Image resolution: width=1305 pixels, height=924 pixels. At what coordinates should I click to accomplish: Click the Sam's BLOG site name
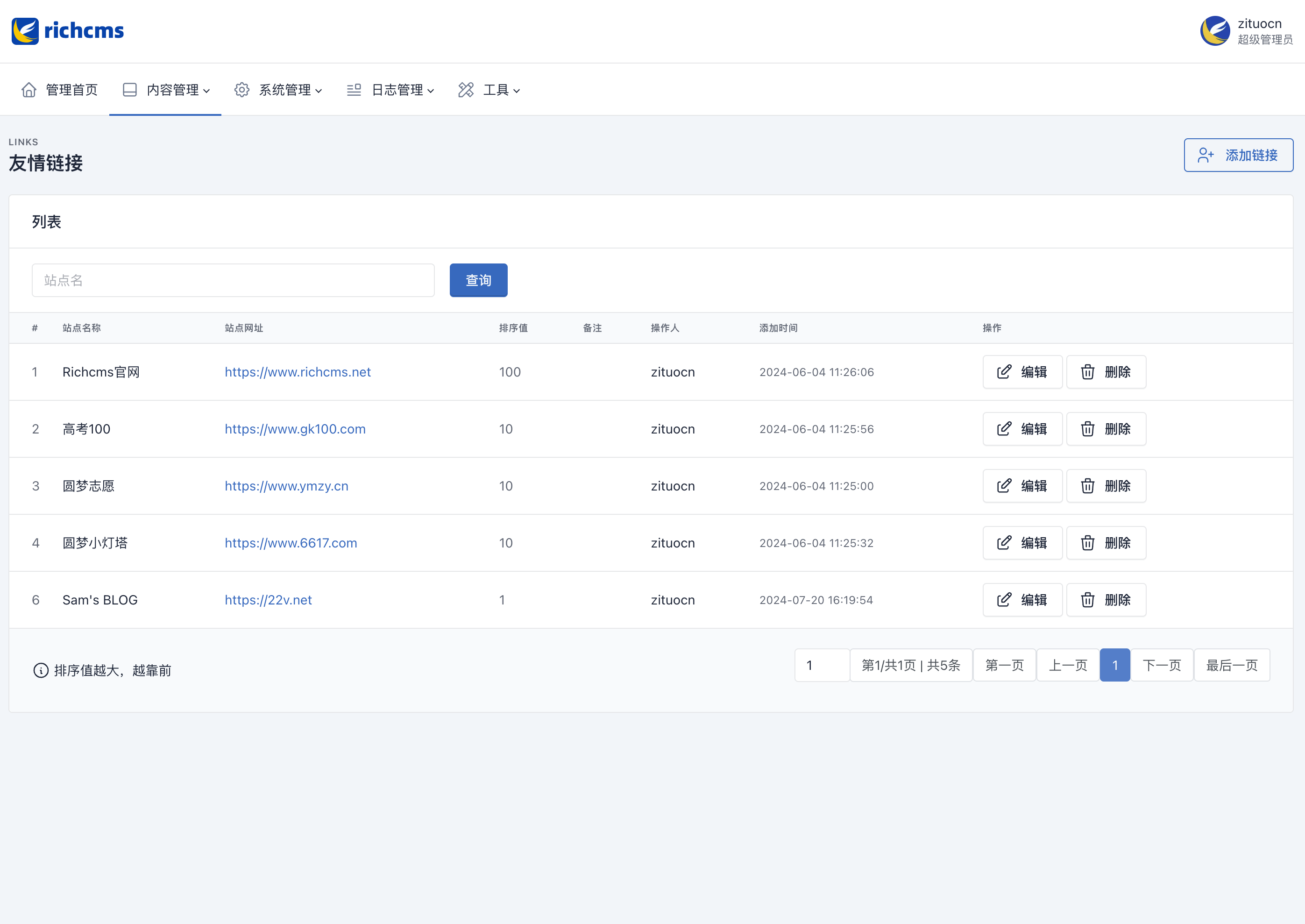100,600
